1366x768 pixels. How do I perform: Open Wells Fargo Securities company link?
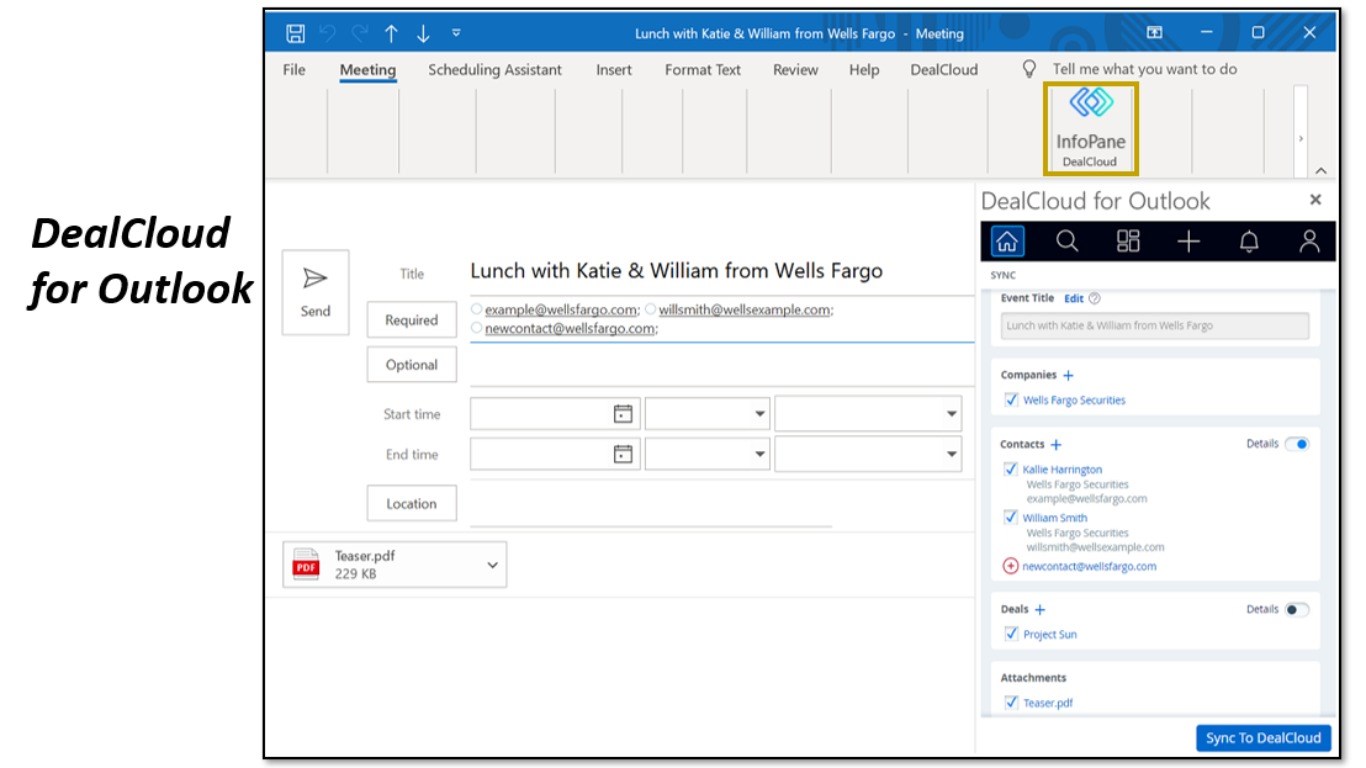pos(1074,400)
